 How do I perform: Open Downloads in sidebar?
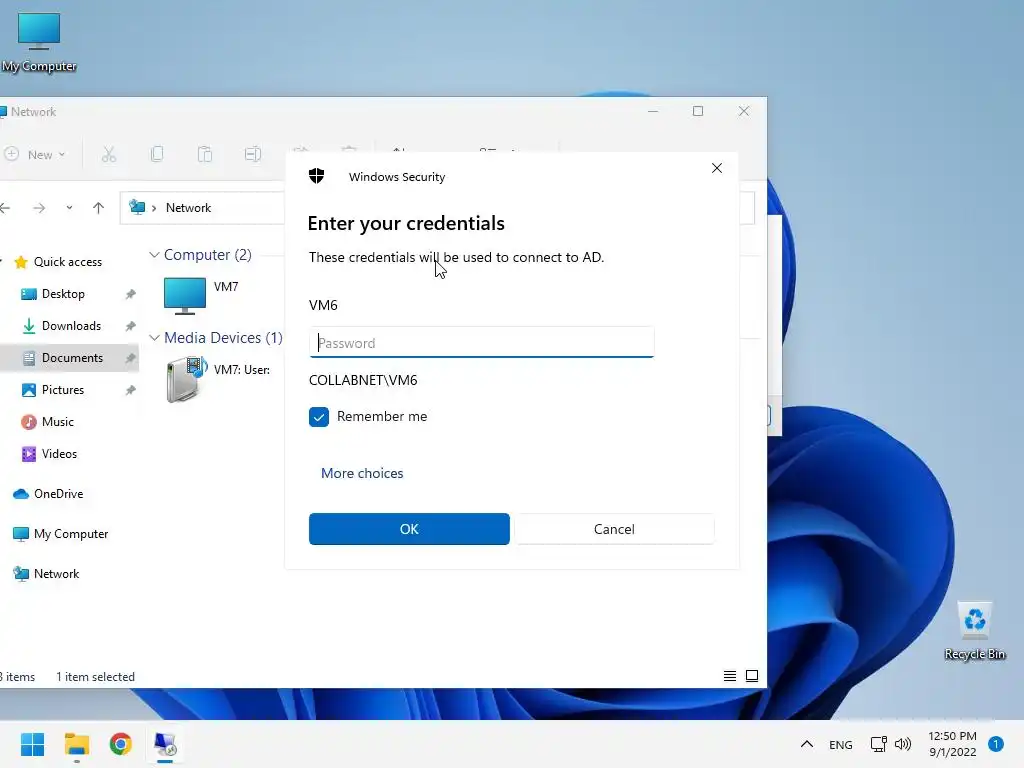coord(71,326)
